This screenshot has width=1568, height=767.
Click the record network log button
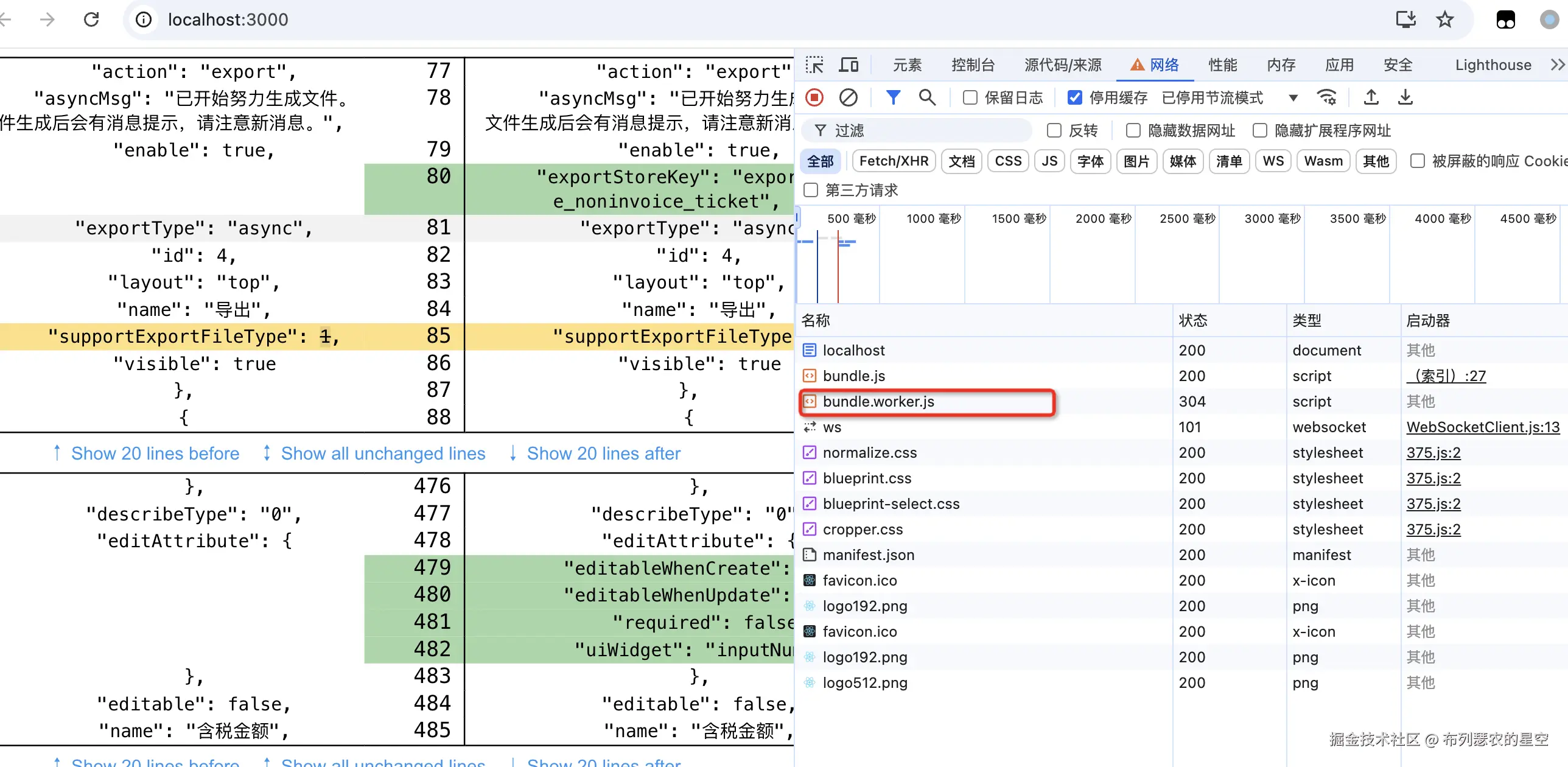[x=814, y=97]
